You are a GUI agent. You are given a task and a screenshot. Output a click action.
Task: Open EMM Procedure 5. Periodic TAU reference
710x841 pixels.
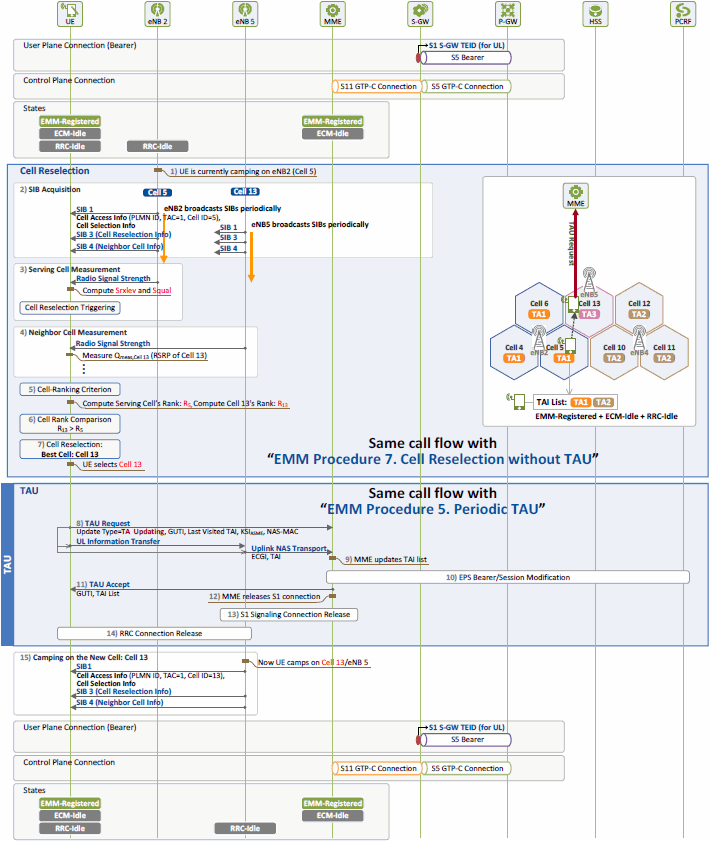433,509
